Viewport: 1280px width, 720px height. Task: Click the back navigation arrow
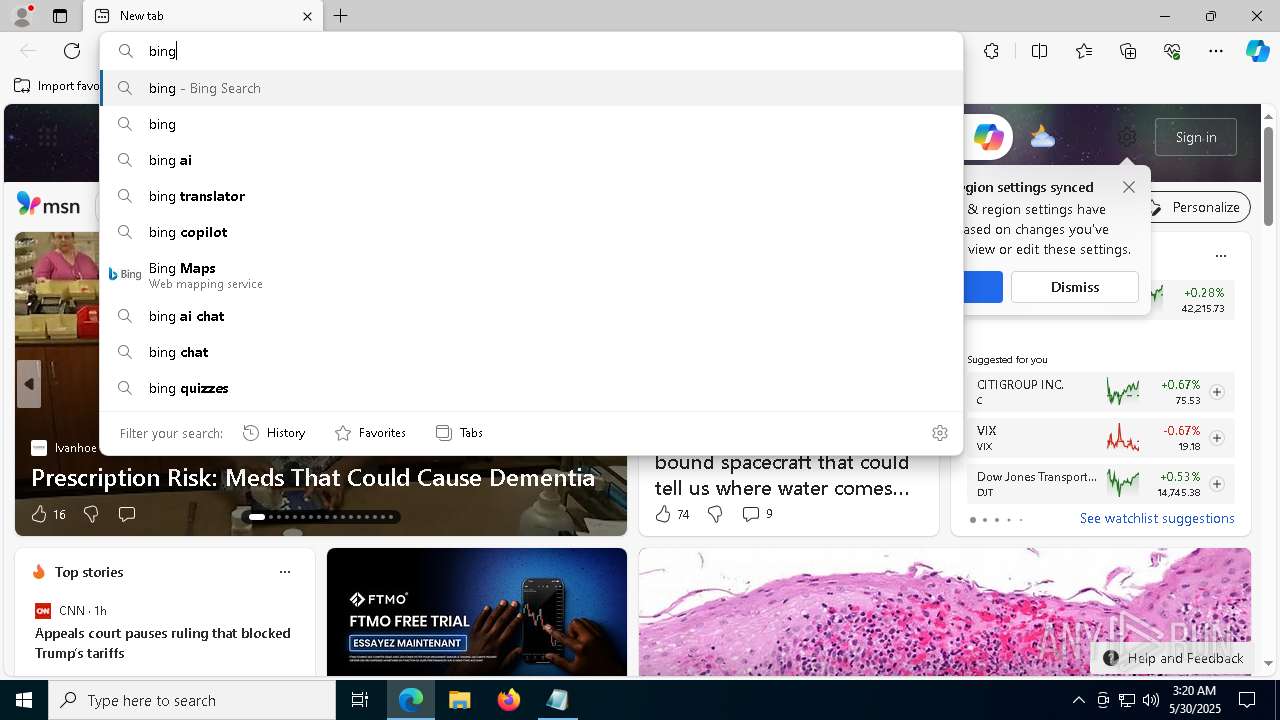pyautogui.click(x=28, y=51)
